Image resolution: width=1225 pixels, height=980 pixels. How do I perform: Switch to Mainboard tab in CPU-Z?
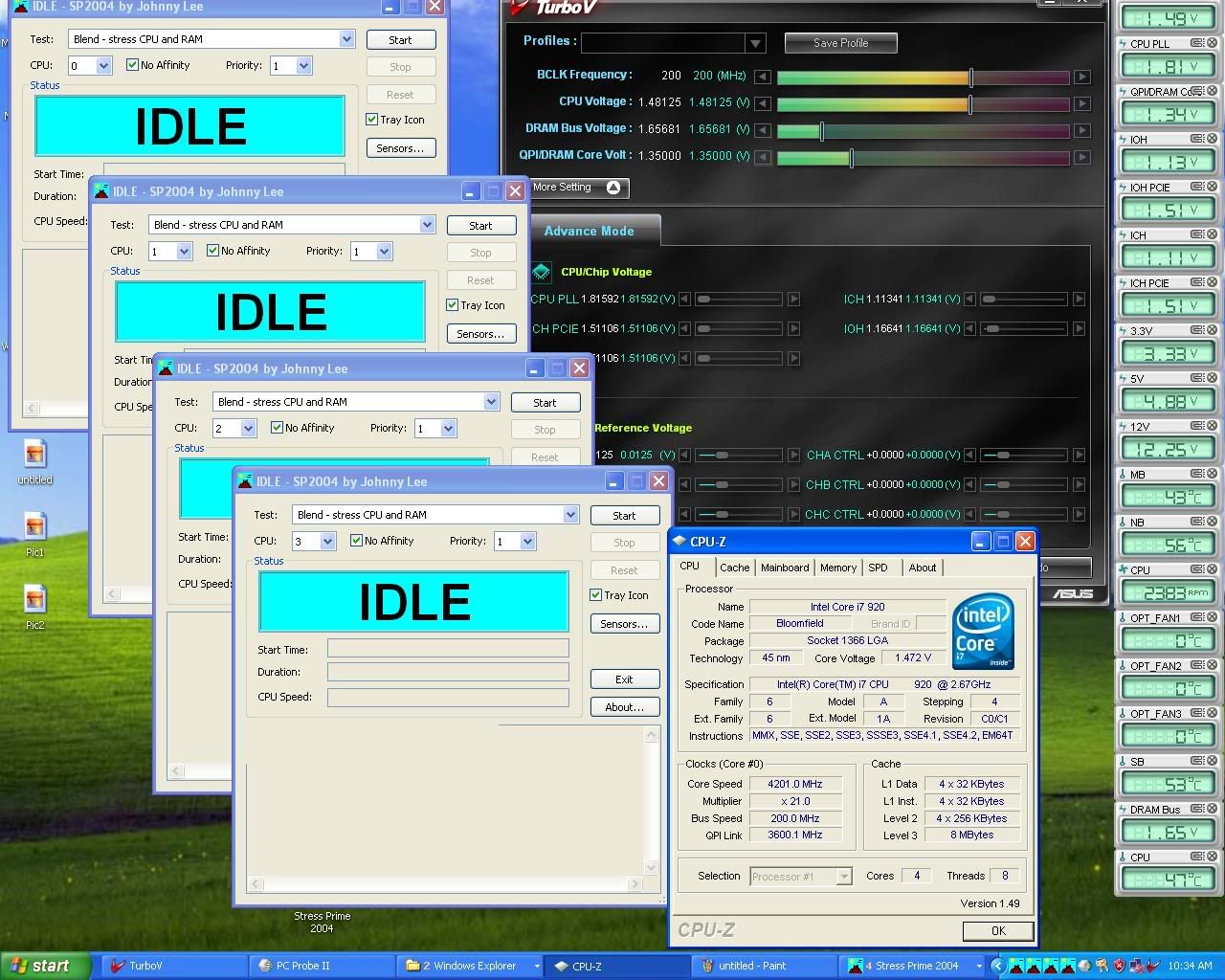(785, 568)
